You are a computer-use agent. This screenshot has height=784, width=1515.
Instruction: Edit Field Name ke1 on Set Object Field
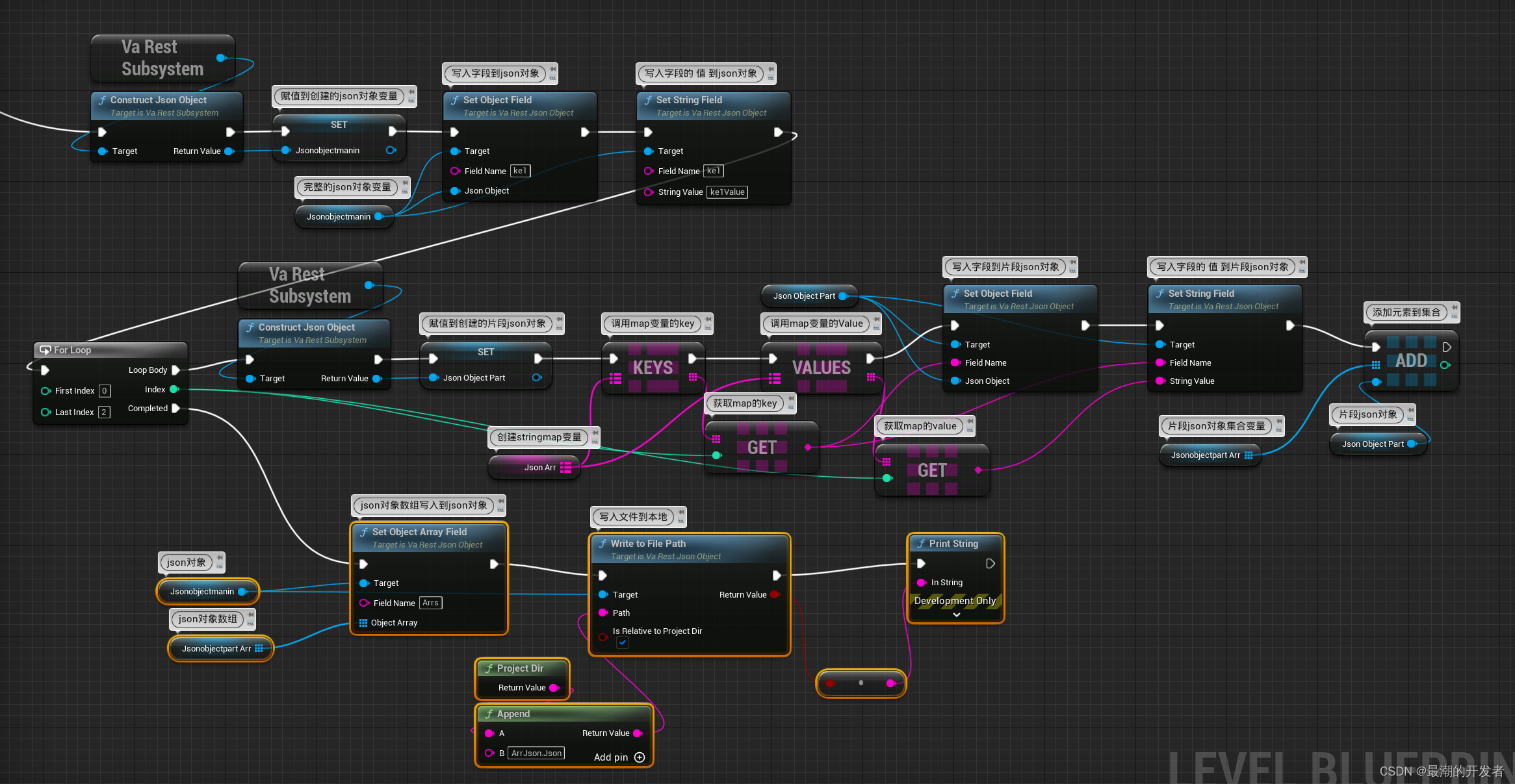(520, 171)
